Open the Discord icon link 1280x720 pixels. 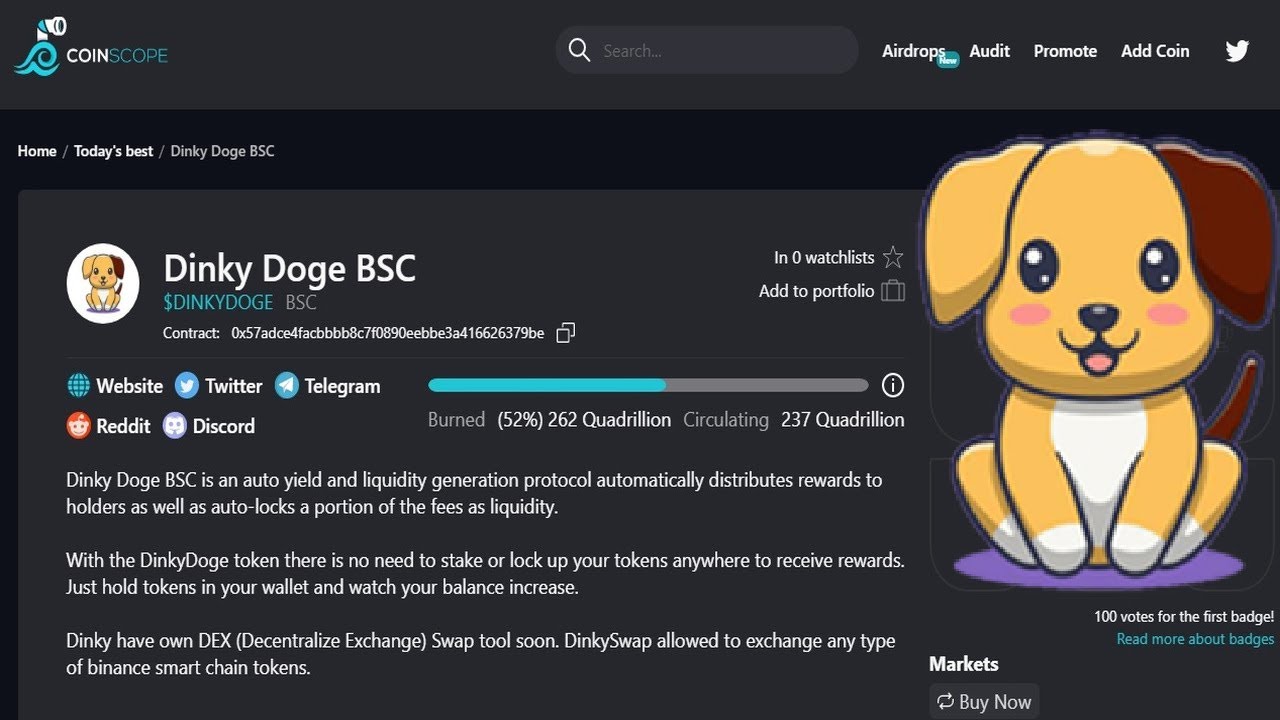(x=175, y=426)
